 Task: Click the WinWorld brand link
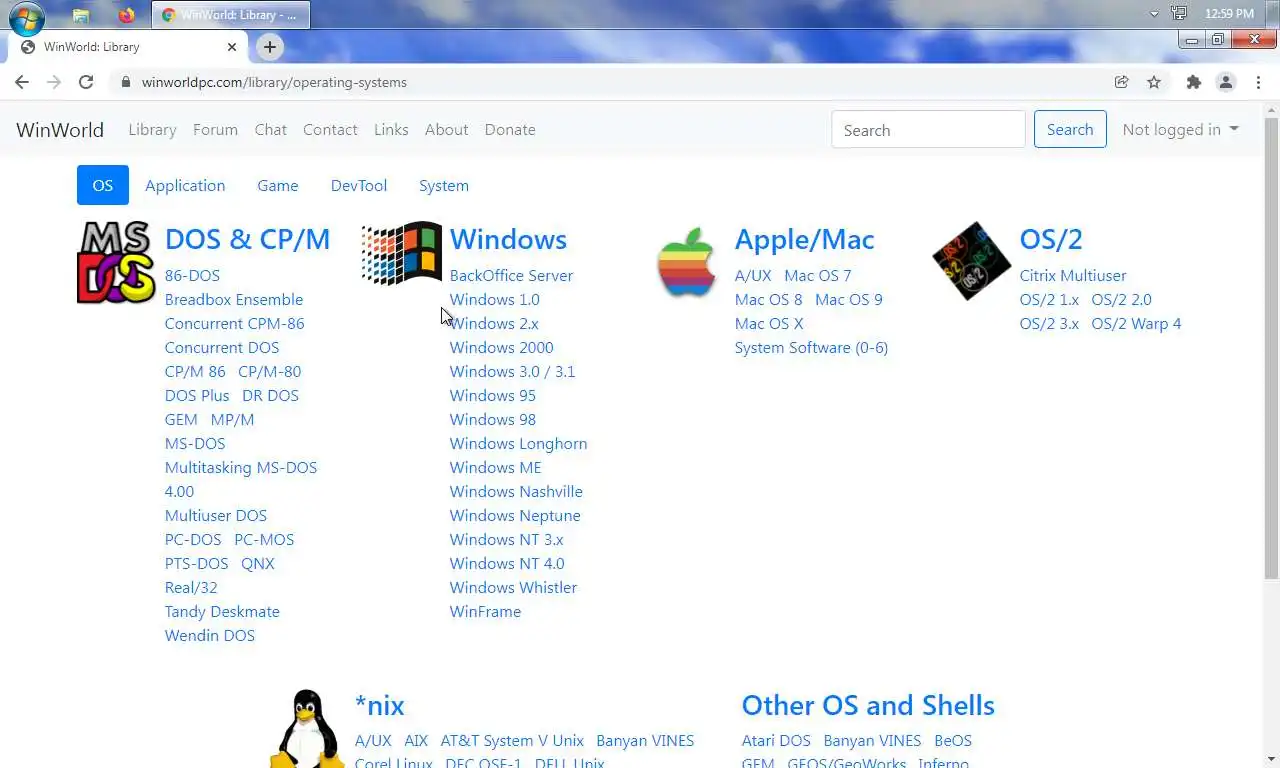[x=60, y=129]
